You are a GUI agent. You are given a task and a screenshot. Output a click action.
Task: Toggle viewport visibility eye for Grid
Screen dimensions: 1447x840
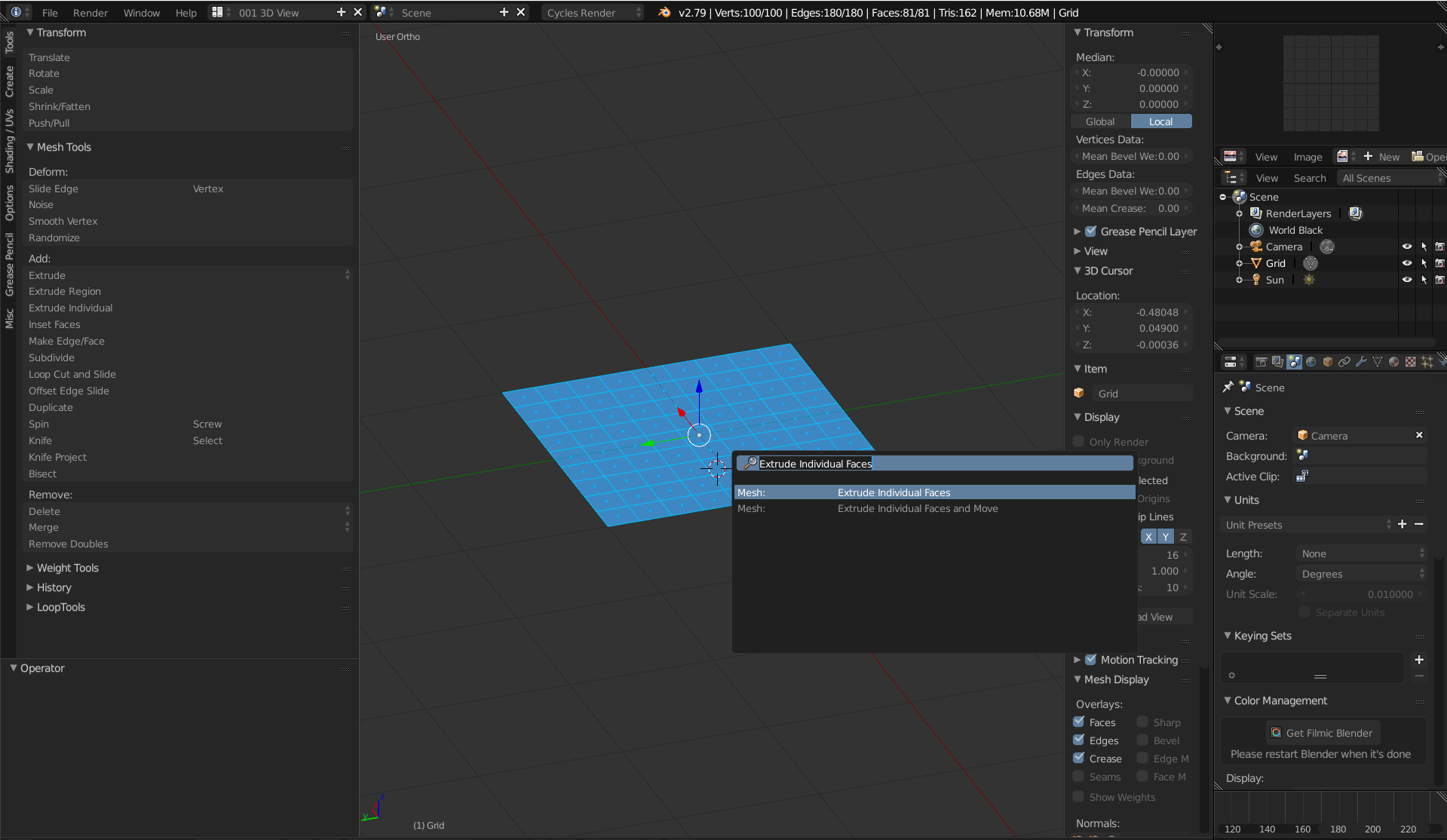click(x=1406, y=263)
